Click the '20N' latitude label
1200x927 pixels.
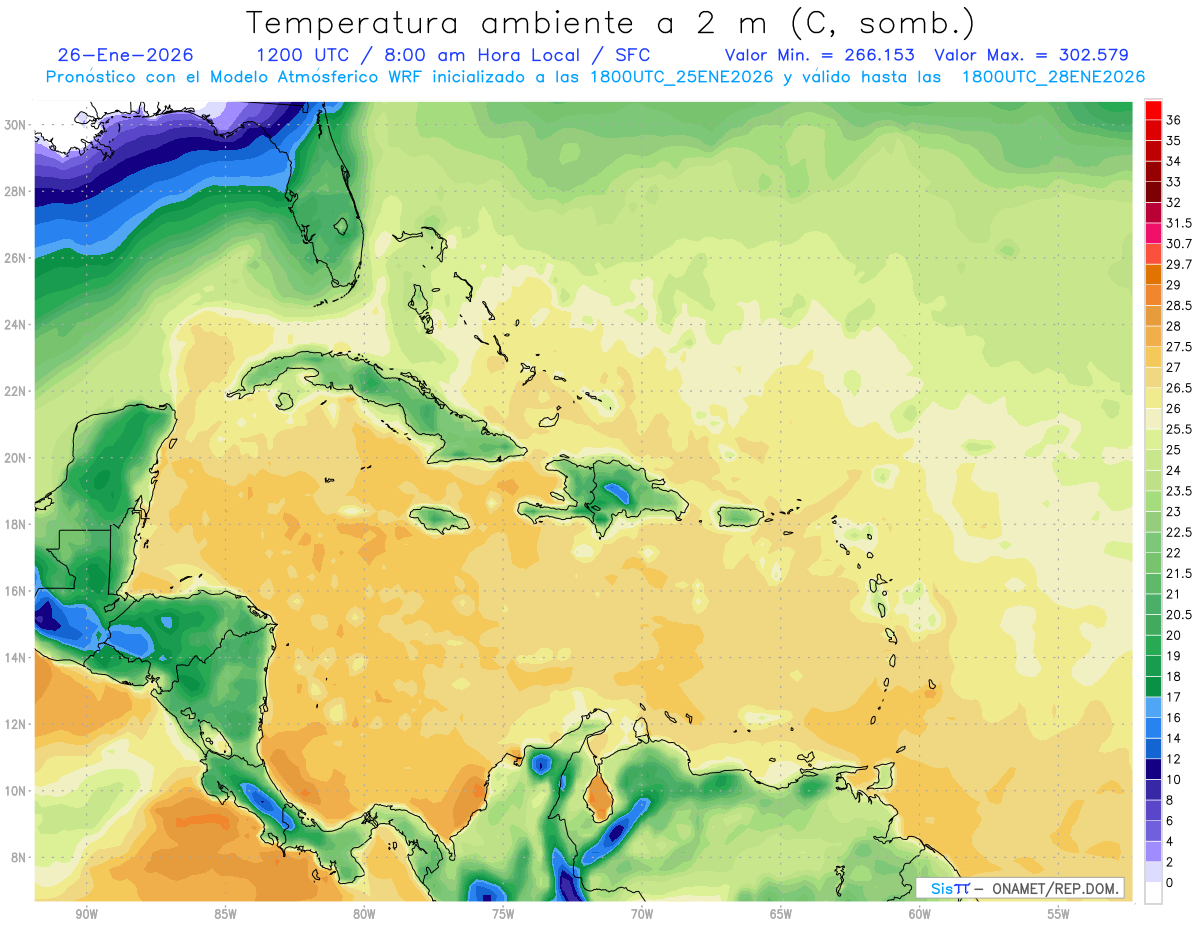[16, 458]
